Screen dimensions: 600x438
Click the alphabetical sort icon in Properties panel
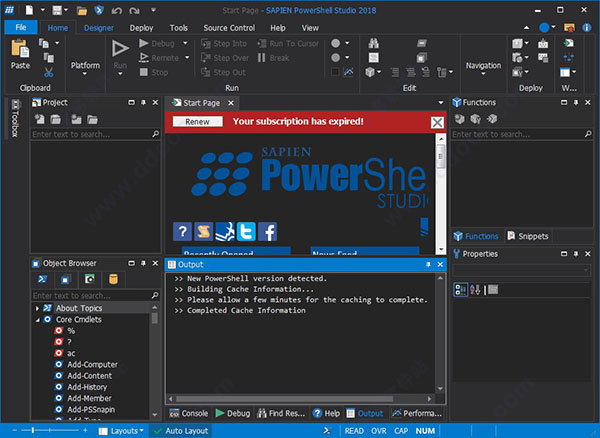(x=475, y=290)
